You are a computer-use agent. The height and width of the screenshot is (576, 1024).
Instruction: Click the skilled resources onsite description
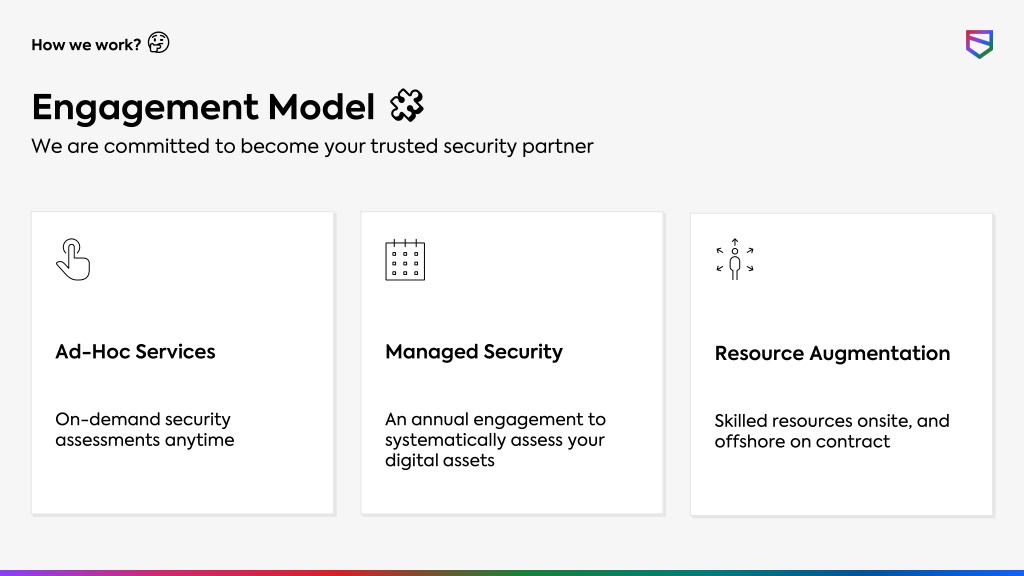coord(832,431)
